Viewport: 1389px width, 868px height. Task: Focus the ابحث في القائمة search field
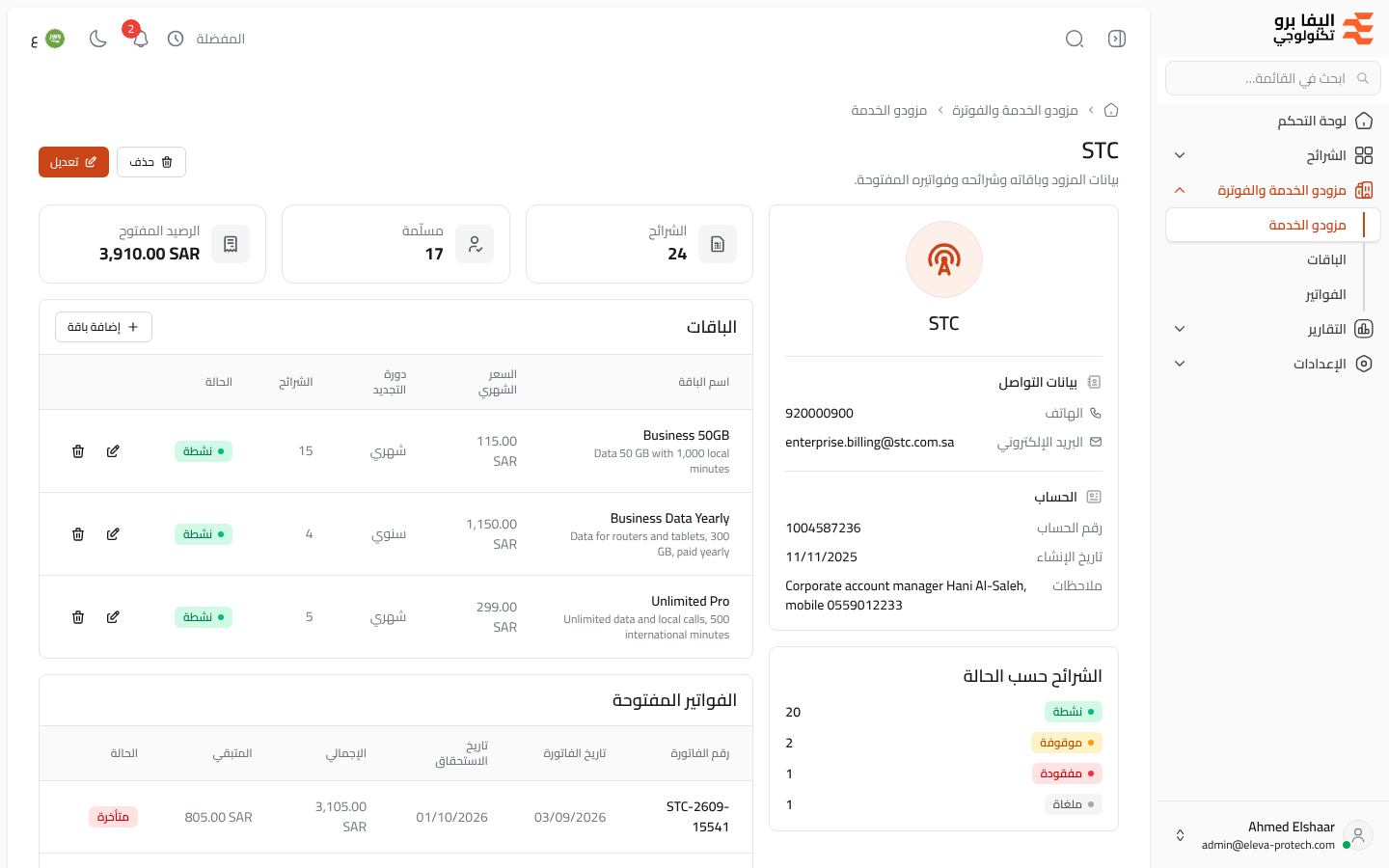click(1272, 78)
